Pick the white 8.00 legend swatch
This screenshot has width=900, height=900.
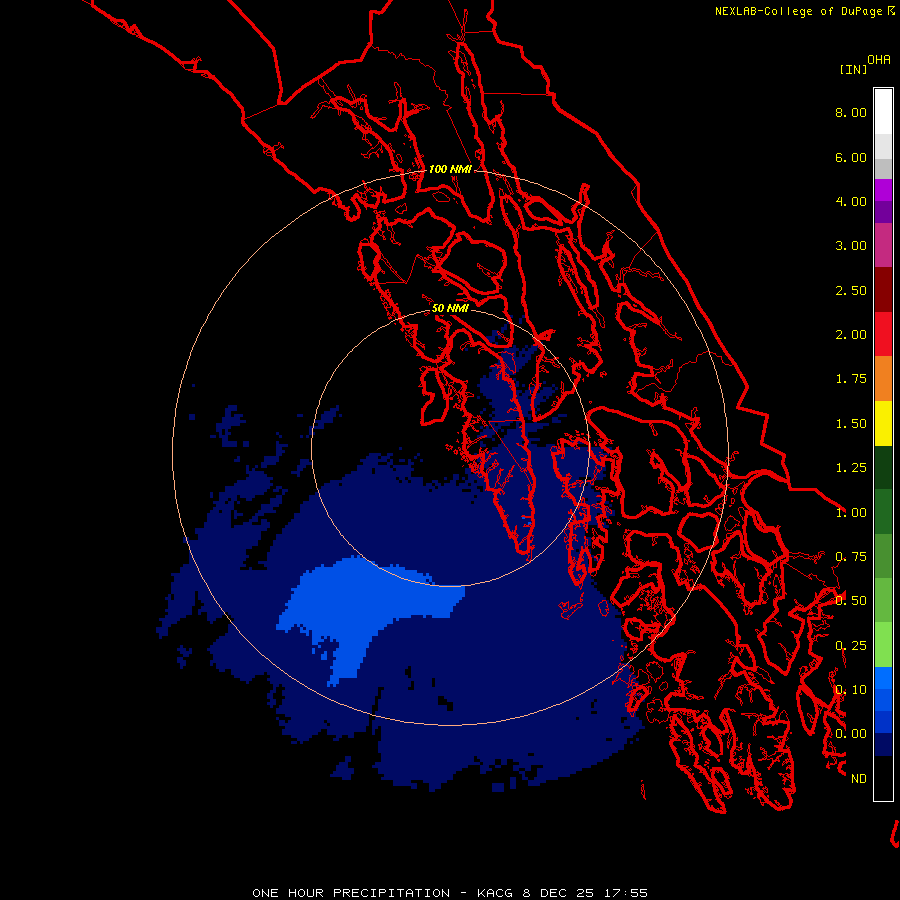883,112
